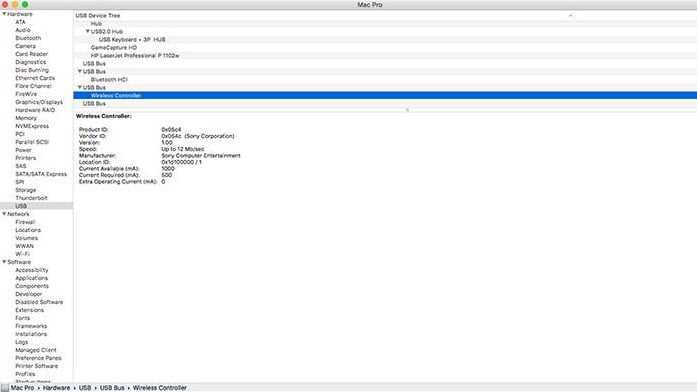Open Preference Panes entry

[38, 358]
